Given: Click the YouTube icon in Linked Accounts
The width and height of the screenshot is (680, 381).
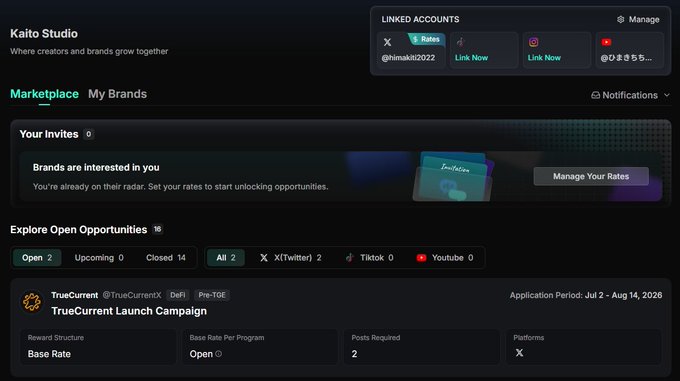Looking at the screenshot, I should (x=606, y=42).
